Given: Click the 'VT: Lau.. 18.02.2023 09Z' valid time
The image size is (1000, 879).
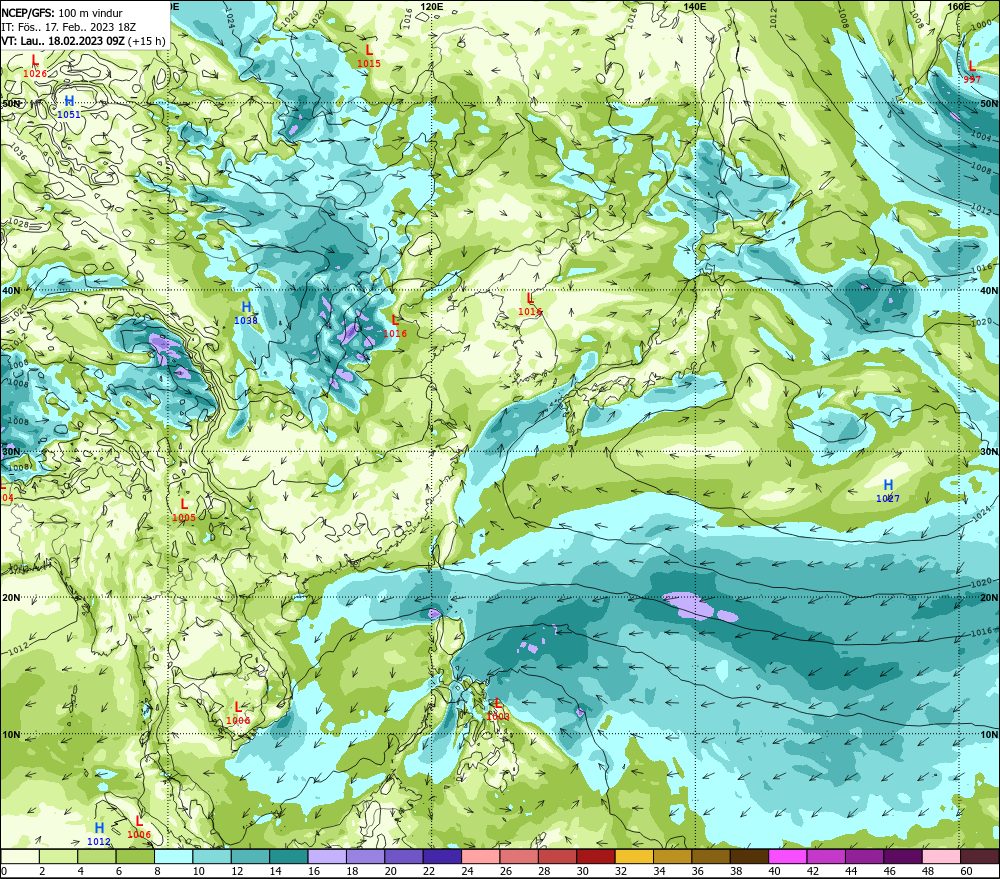Looking at the screenshot, I should (63, 41).
